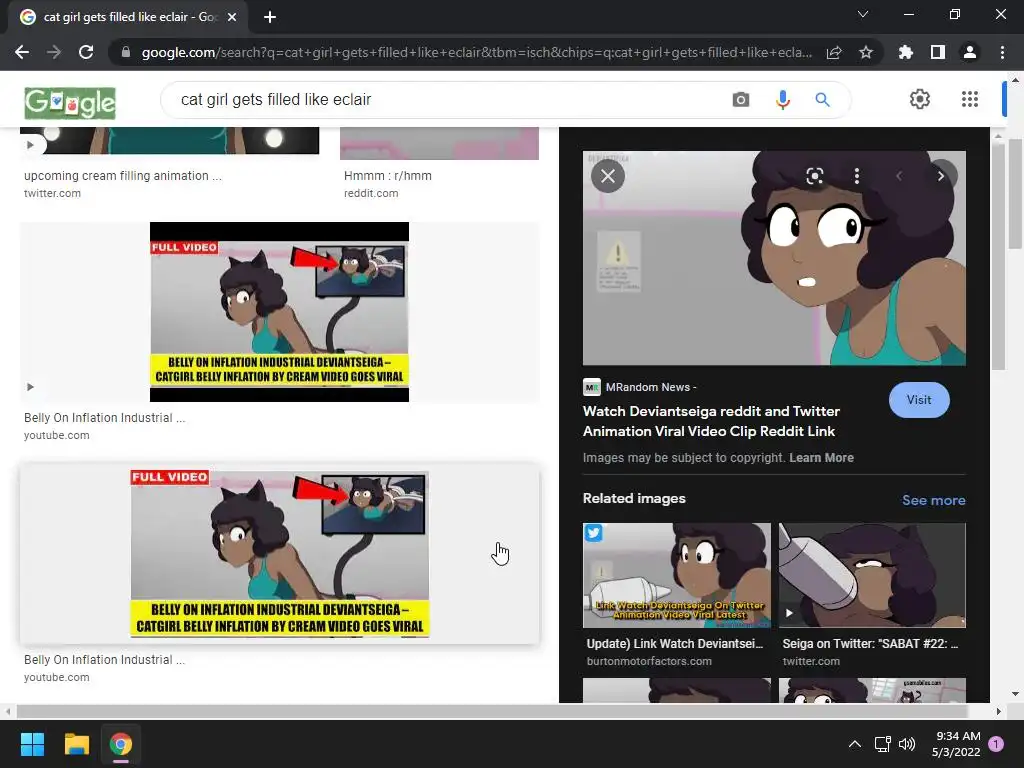Open the network tray icon
Viewport: 1024px width, 768px height.
coord(882,744)
